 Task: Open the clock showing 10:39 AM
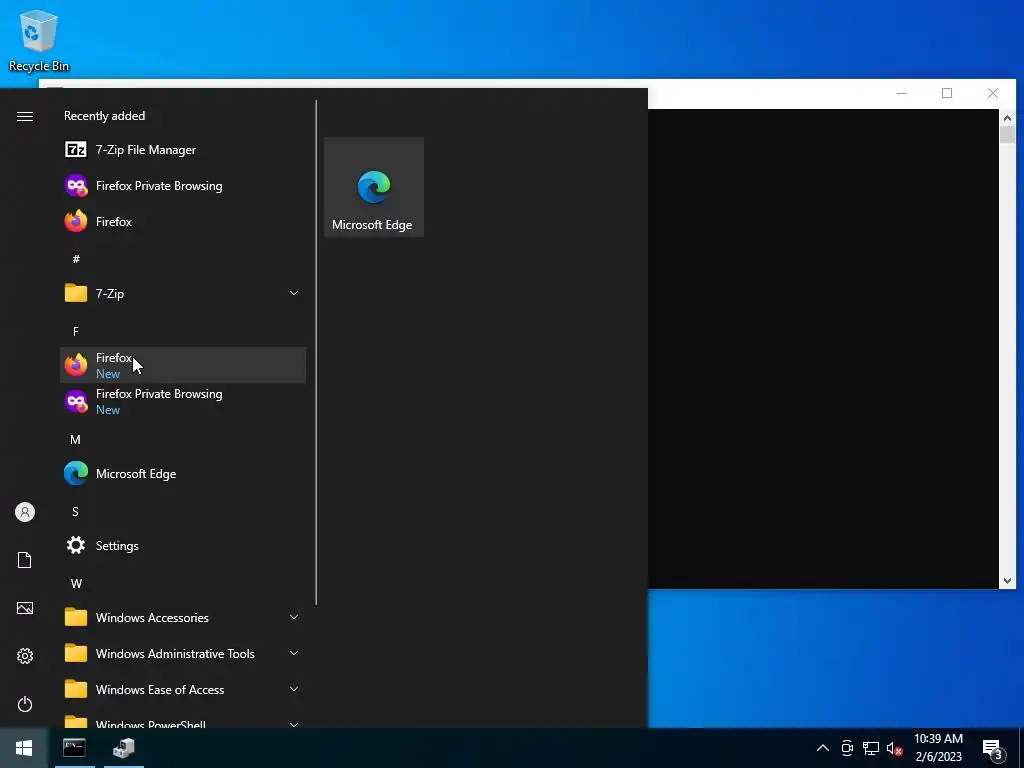click(x=938, y=748)
